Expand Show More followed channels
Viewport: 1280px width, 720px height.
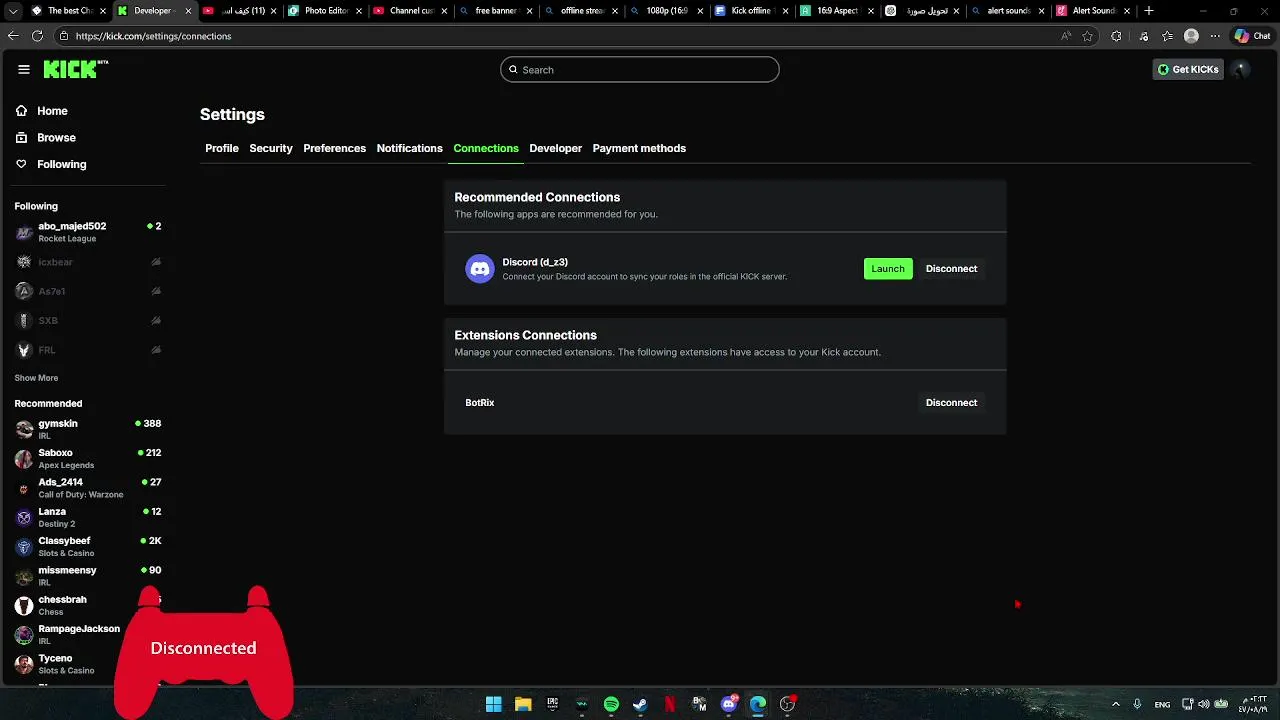coord(36,378)
